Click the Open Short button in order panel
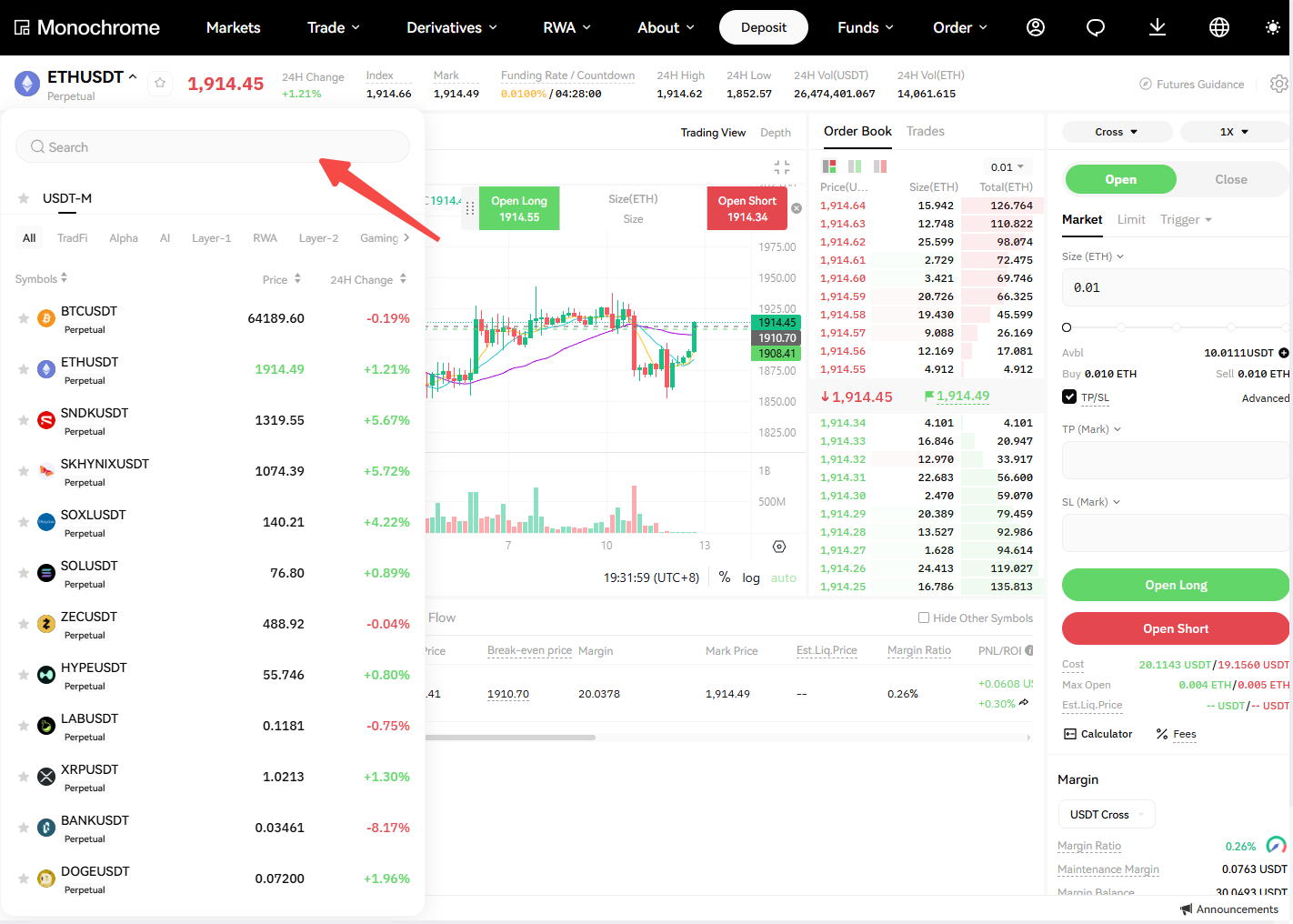 1176,628
